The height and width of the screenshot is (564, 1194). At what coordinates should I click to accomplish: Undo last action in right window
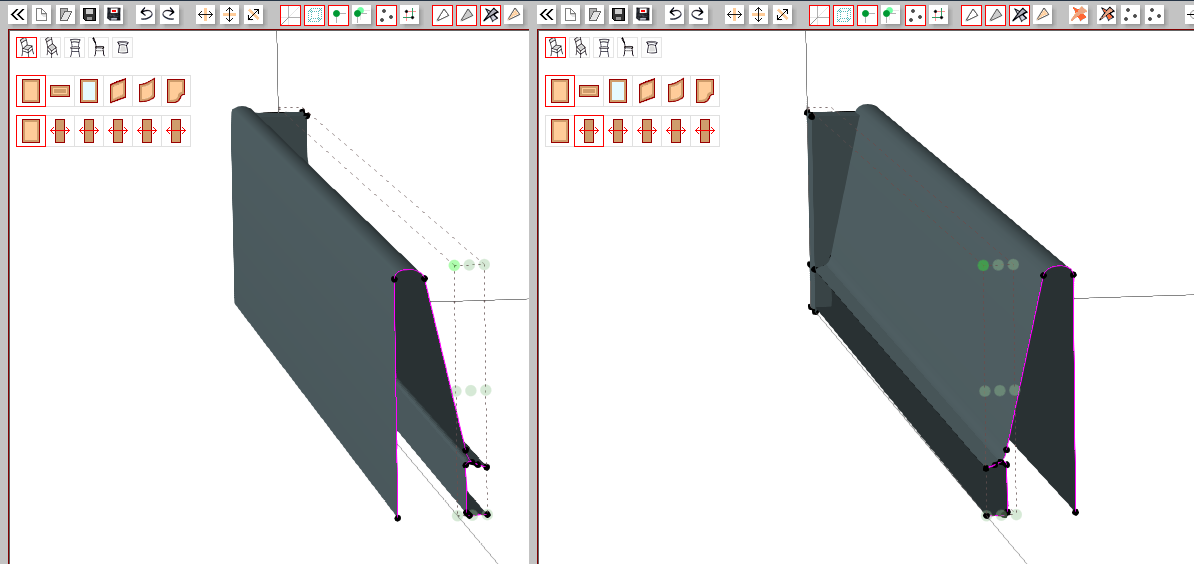click(675, 14)
